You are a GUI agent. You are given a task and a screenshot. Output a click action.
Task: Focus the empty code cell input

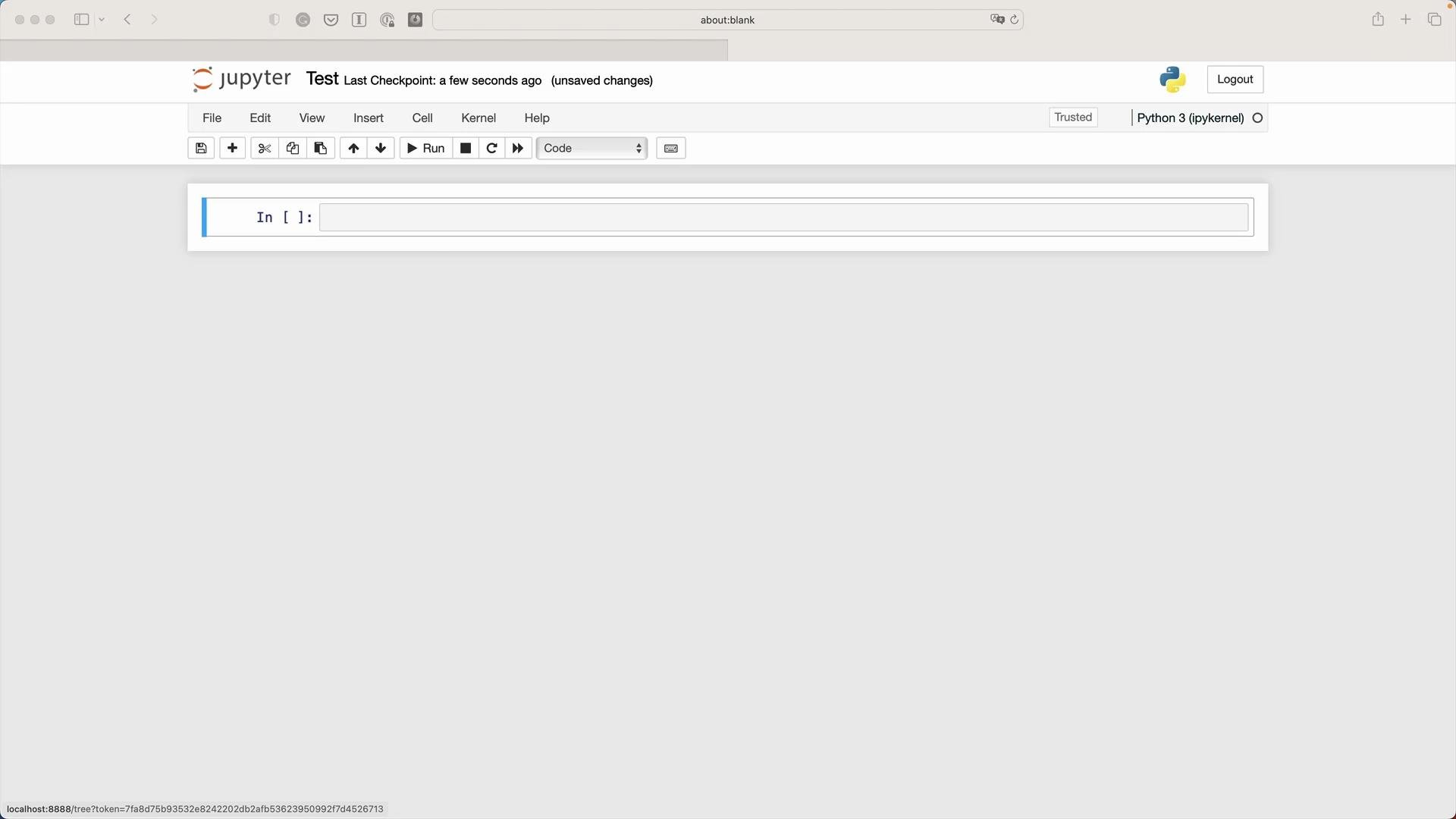click(x=784, y=217)
